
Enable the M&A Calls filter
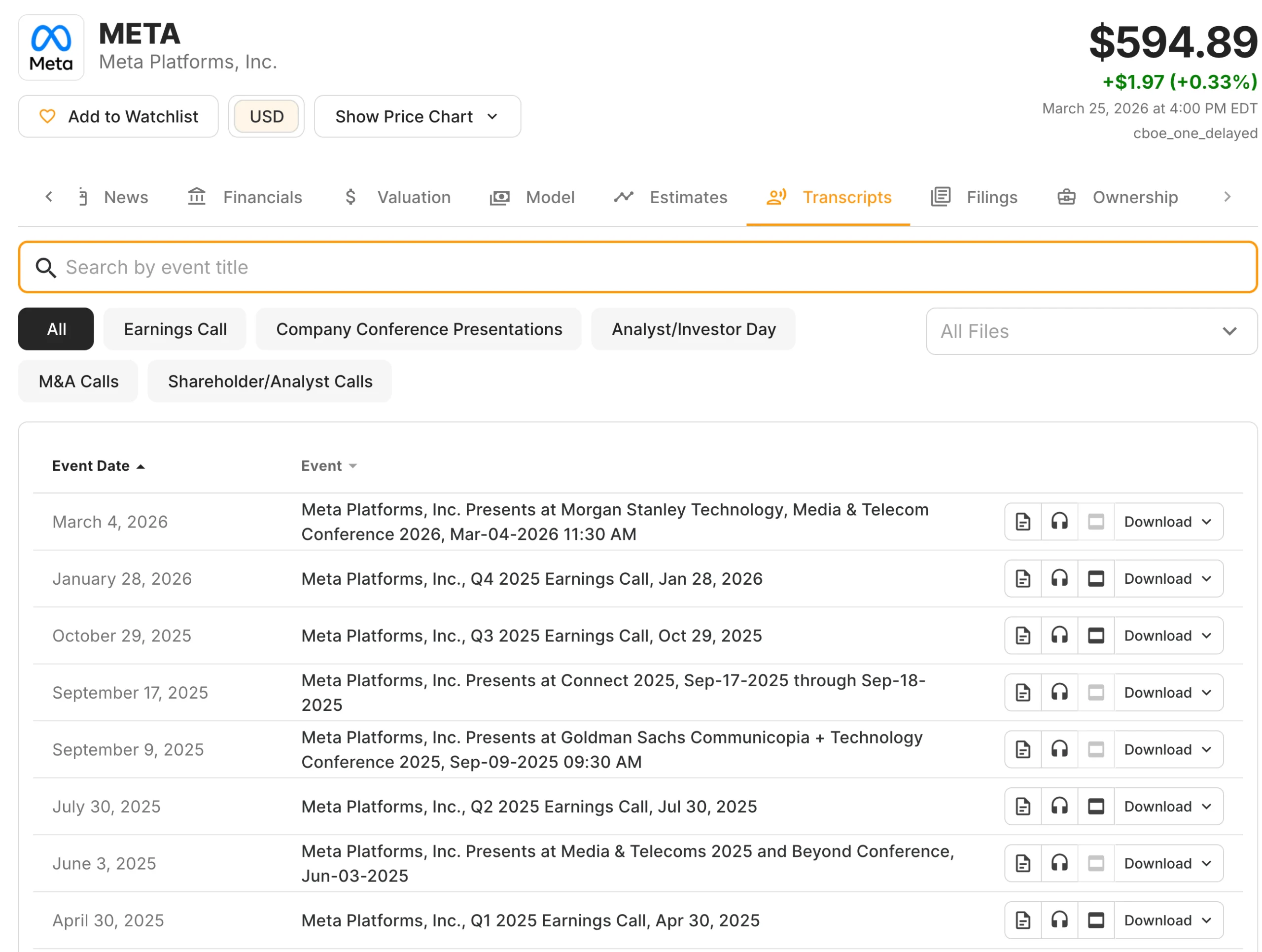[x=78, y=381]
